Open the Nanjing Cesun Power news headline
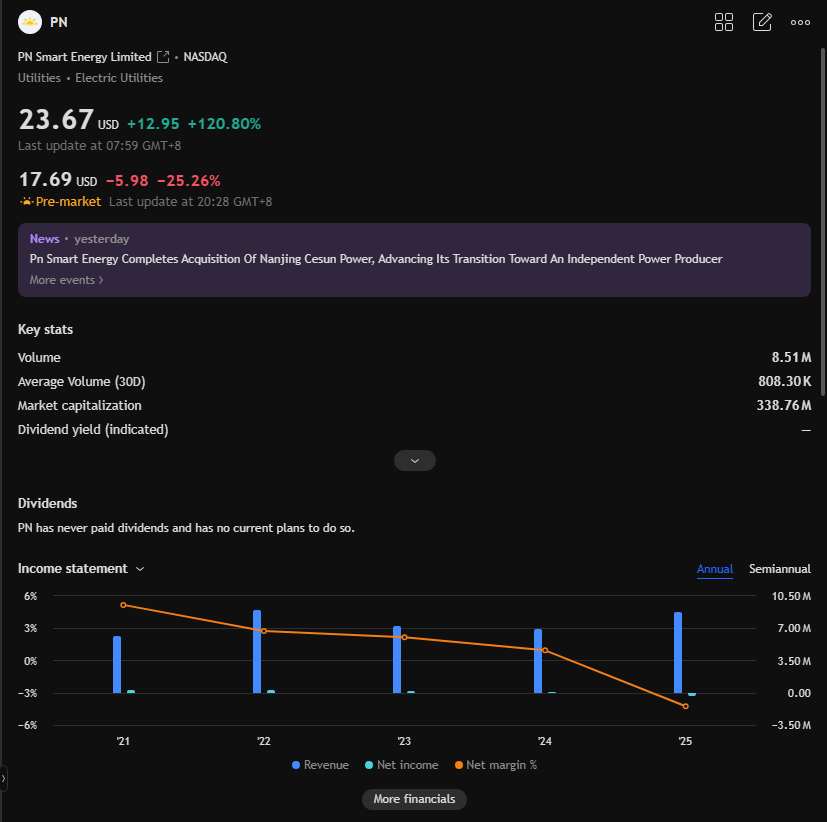 point(376,259)
